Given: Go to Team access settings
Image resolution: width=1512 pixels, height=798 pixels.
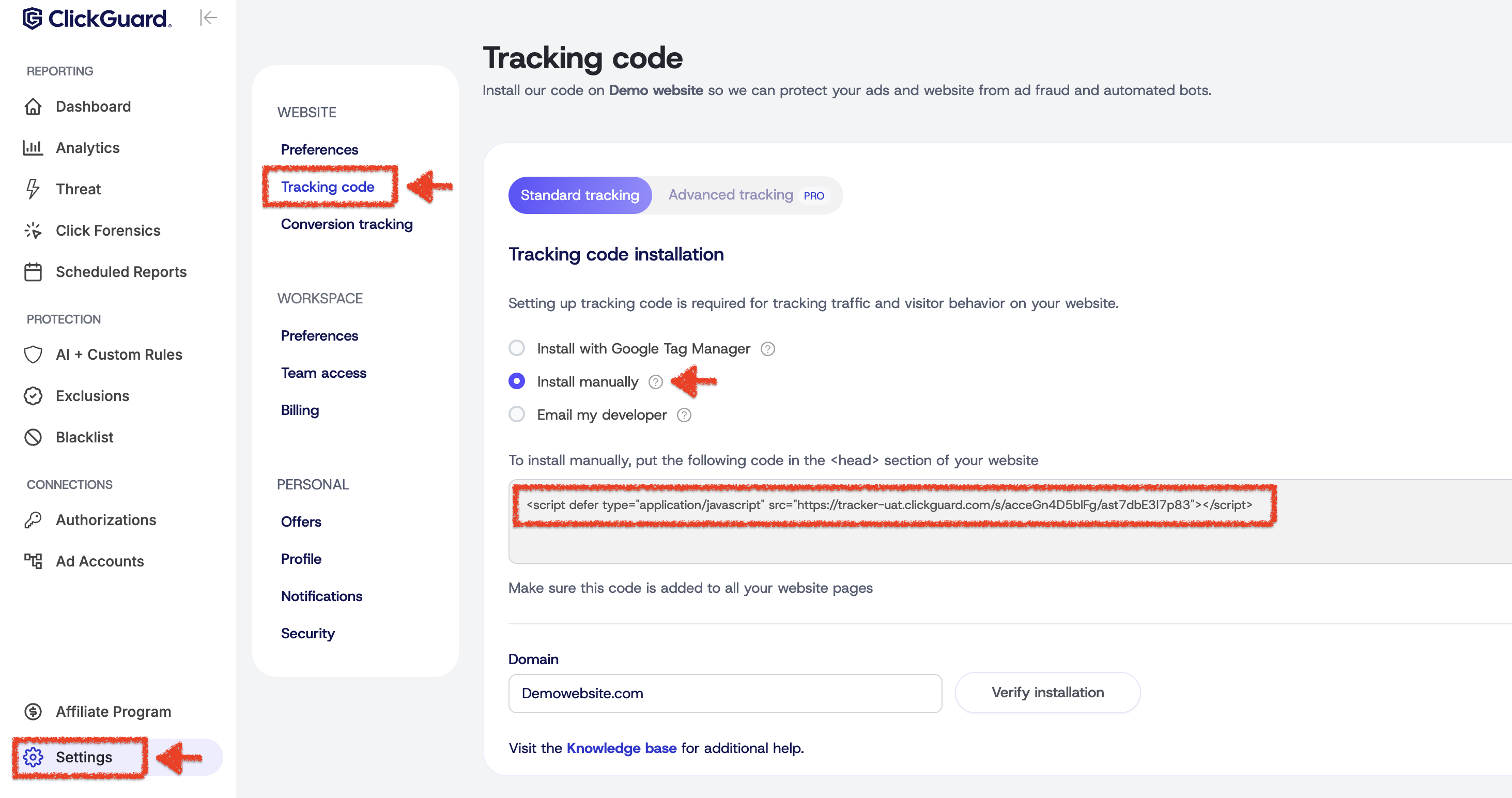Looking at the screenshot, I should click(x=323, y=373).
